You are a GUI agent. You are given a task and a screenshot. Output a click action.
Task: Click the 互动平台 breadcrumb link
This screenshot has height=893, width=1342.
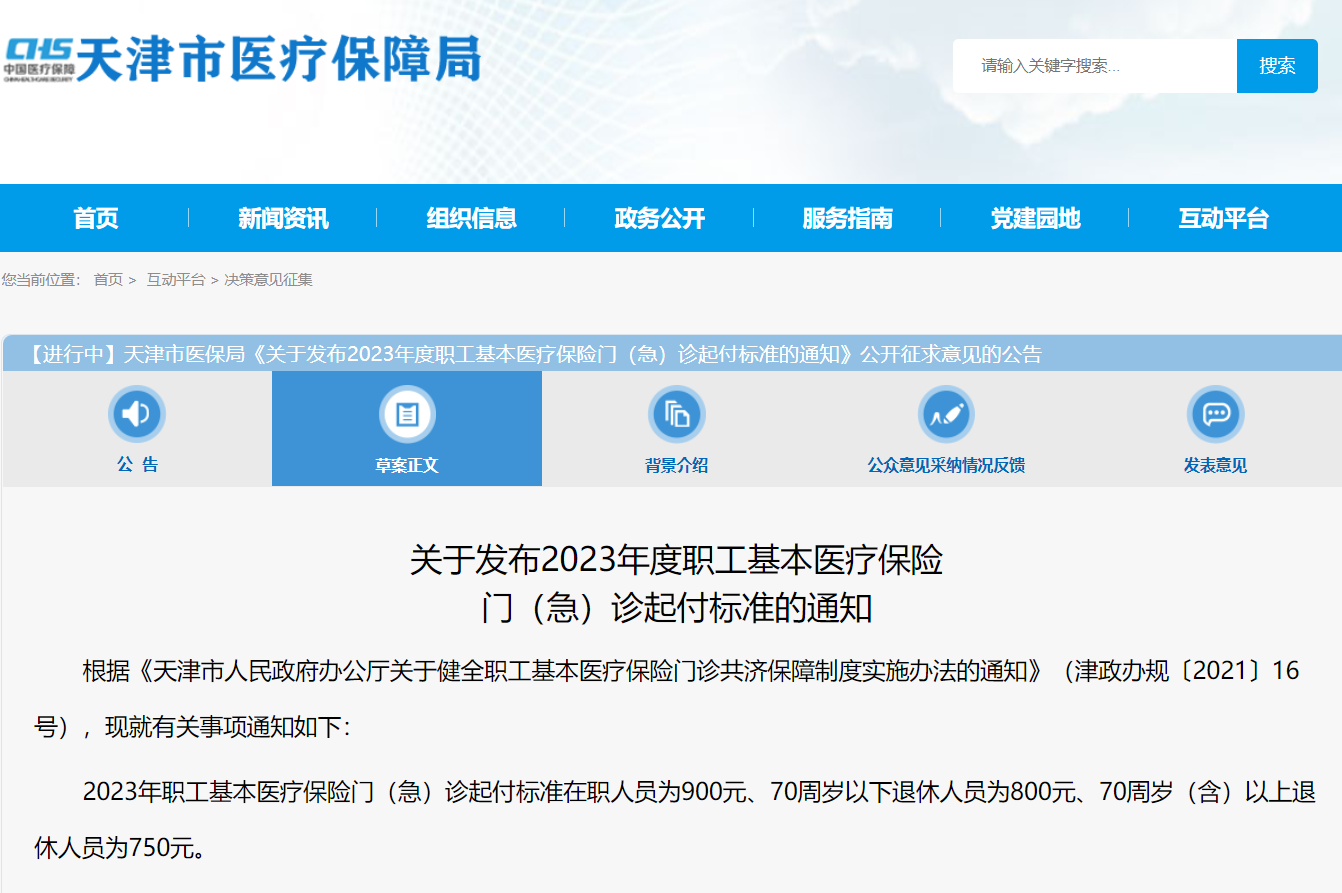point(175,280)
